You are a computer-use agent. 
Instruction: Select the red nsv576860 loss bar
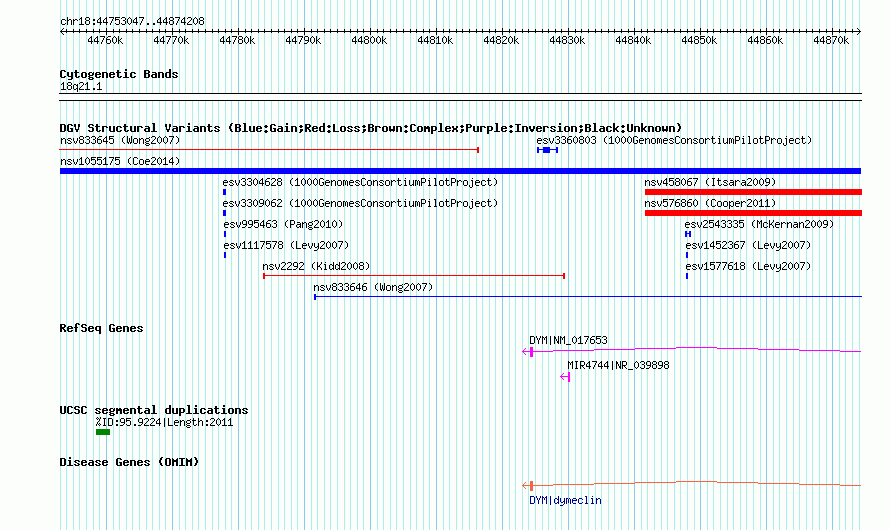(753, 213)
